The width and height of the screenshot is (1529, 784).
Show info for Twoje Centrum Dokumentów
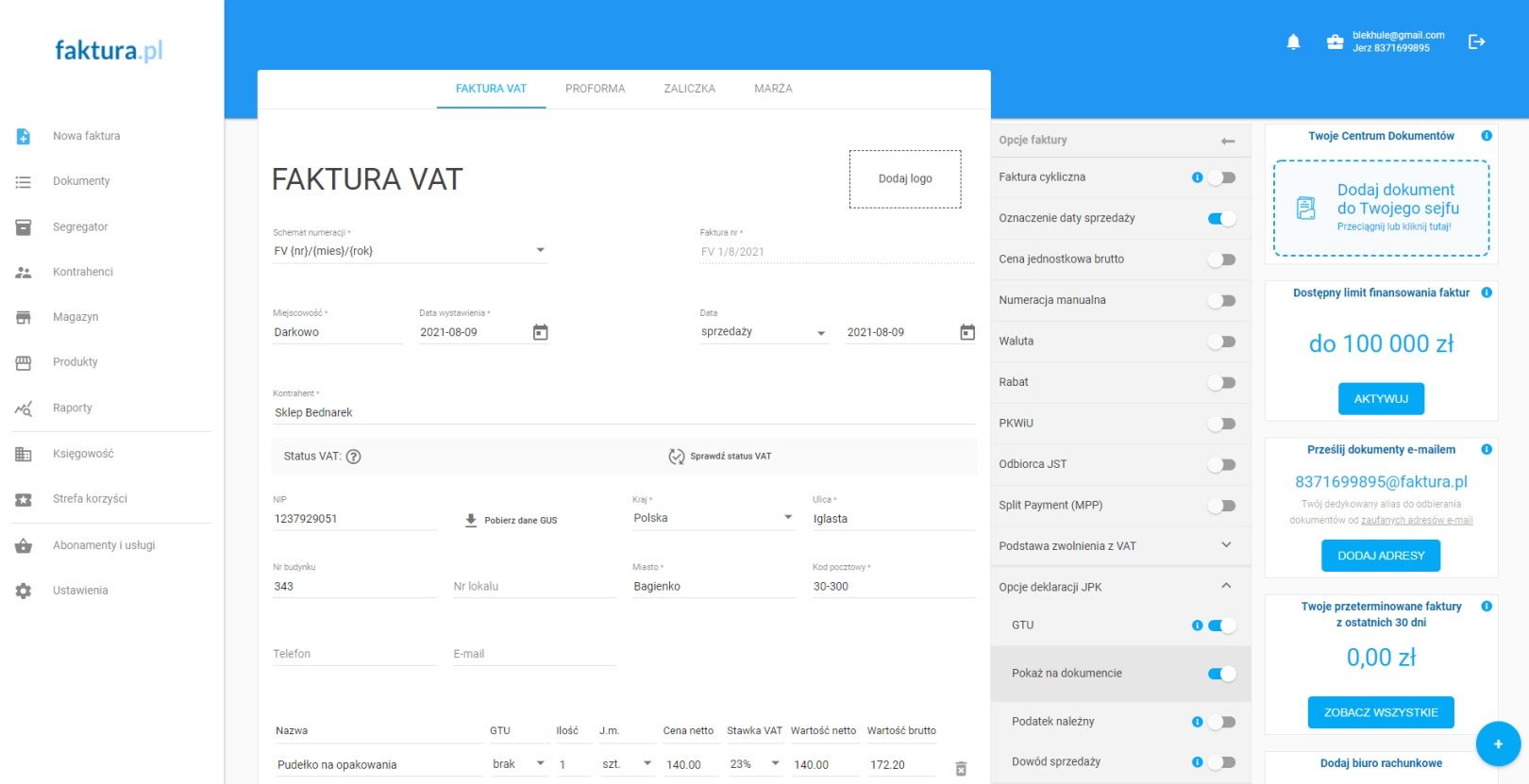(1487, 136)
